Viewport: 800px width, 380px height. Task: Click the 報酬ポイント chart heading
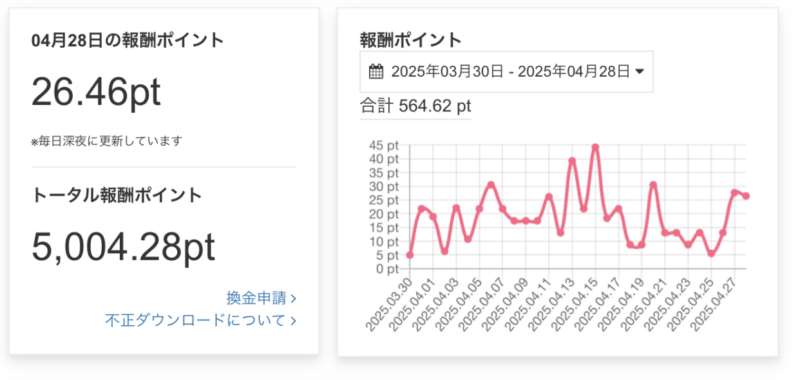(411, 40)
